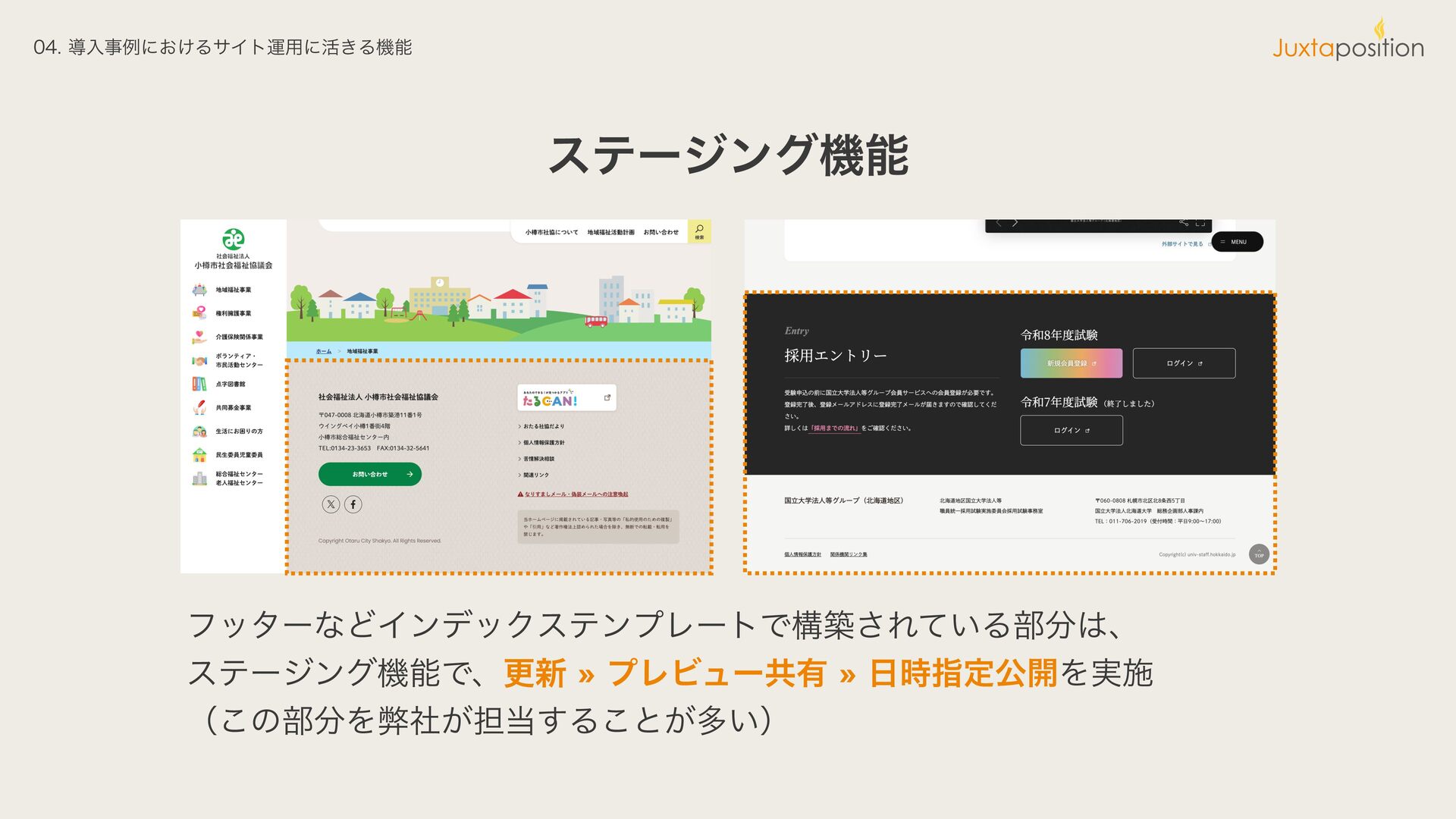Select 地域福祉事業 in the sidebar
1456x819 pixels.
[x=233, y=290]
